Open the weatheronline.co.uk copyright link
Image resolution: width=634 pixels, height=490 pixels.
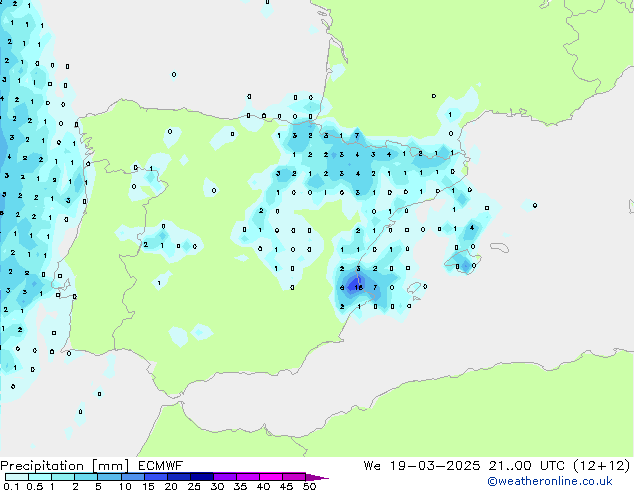click(x=549, y=481)
